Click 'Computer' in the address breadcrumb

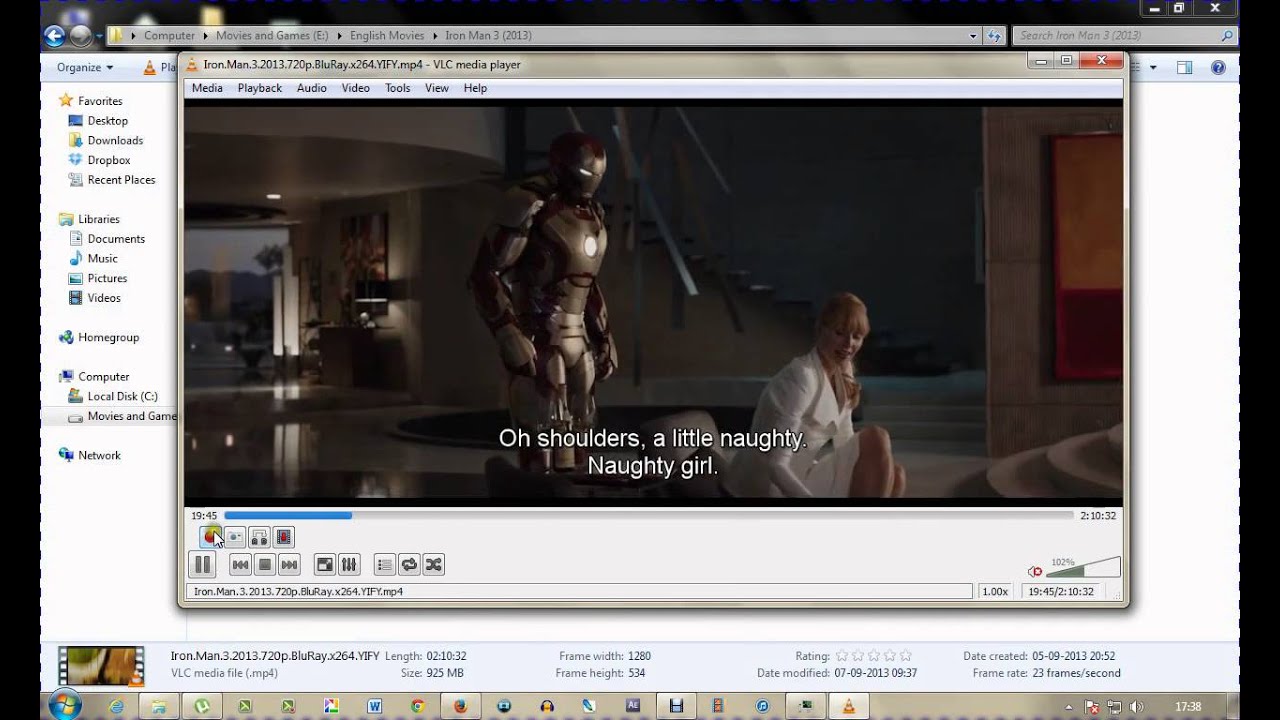[x=169, y=36]
